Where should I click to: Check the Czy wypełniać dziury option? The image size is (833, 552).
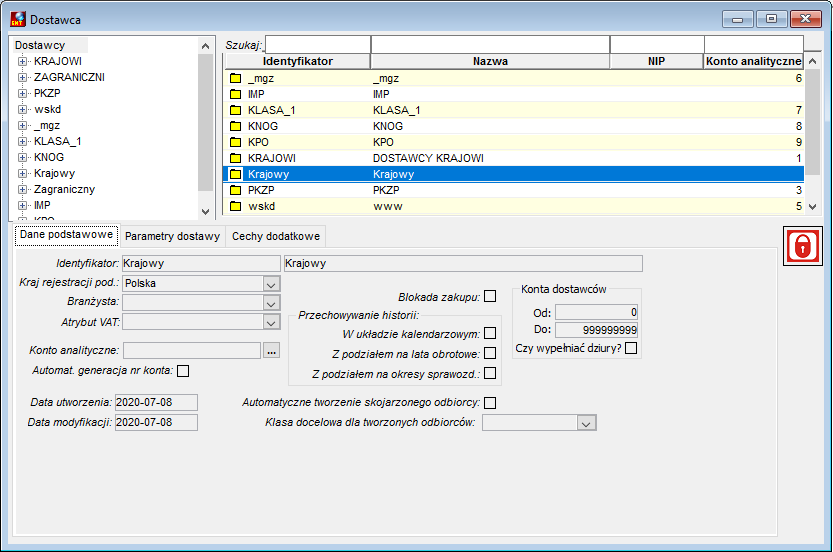[x=631, y=348]
